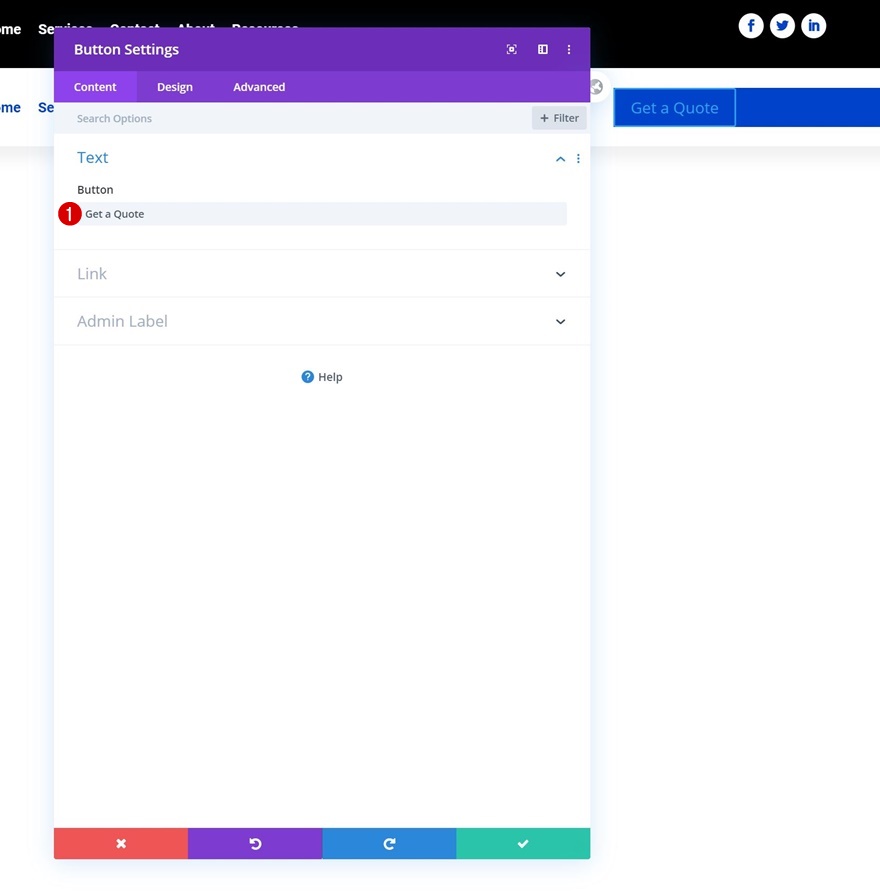The width and height of the screenshot is (880, 896).
Task: Collapse the Text section
Action: [560, 158]
